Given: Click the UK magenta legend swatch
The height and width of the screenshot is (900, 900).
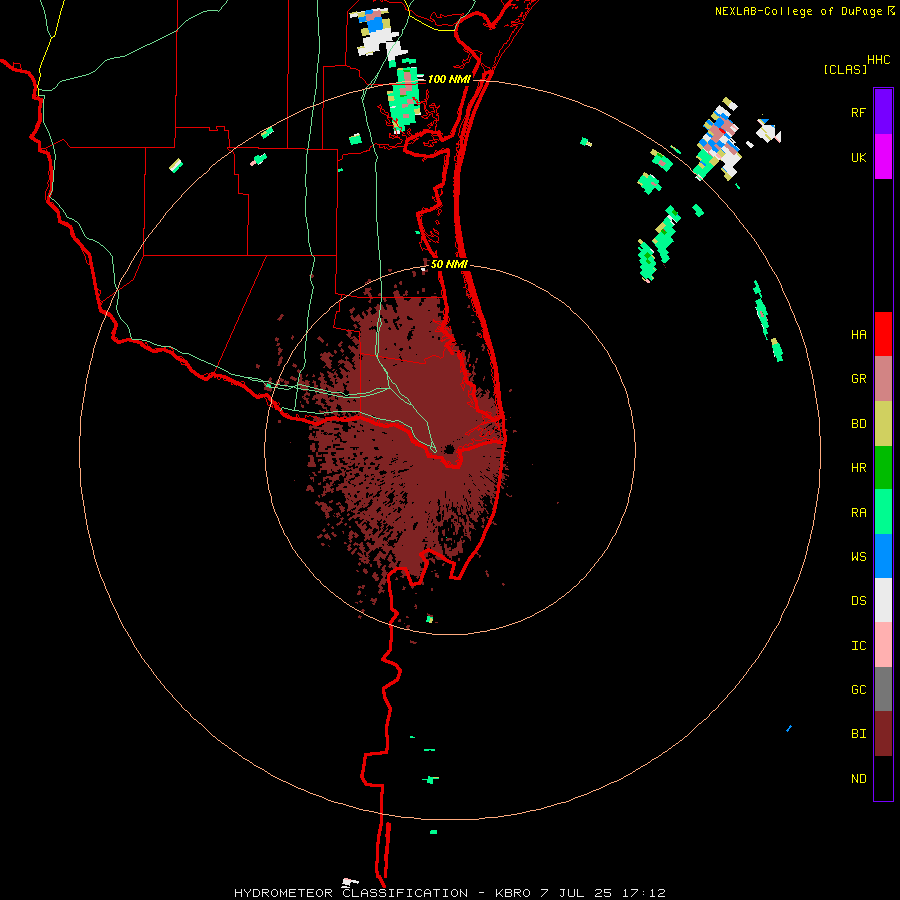Looking at the screenshot, I should (x=883, y=157).
